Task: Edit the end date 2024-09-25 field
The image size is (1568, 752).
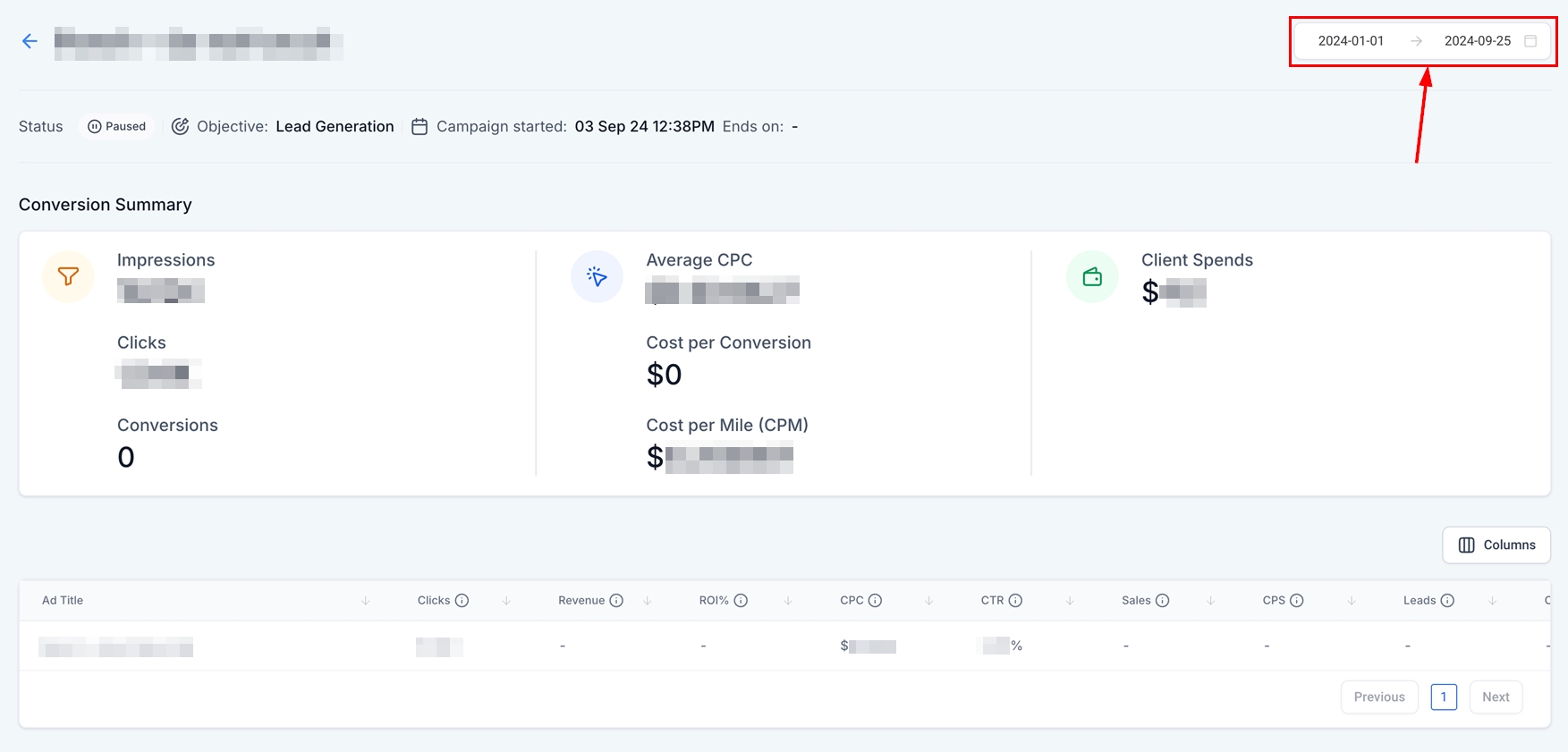Action: click(x=1477, y=41)
